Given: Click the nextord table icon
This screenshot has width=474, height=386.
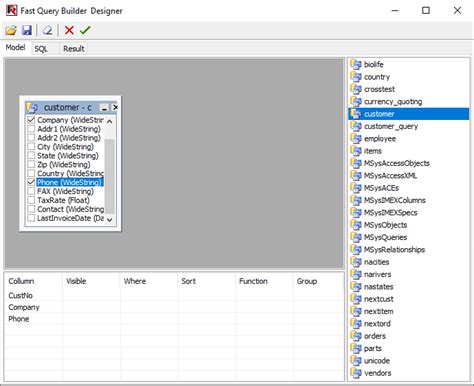Looking at the screenshot, I should pyautogui.click(x=356, y=323).
